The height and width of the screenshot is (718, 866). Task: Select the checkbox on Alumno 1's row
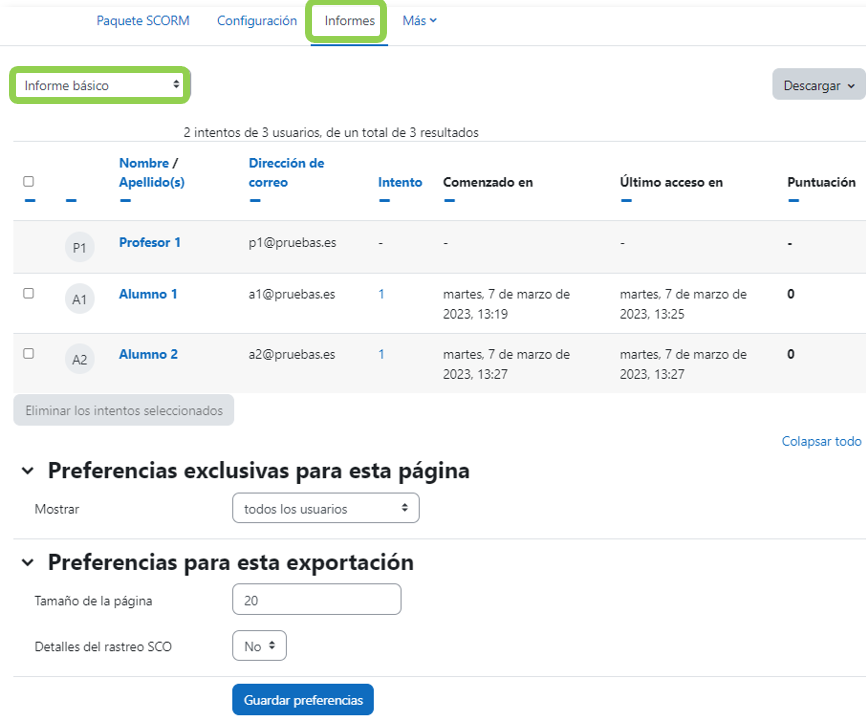[29, 294]
